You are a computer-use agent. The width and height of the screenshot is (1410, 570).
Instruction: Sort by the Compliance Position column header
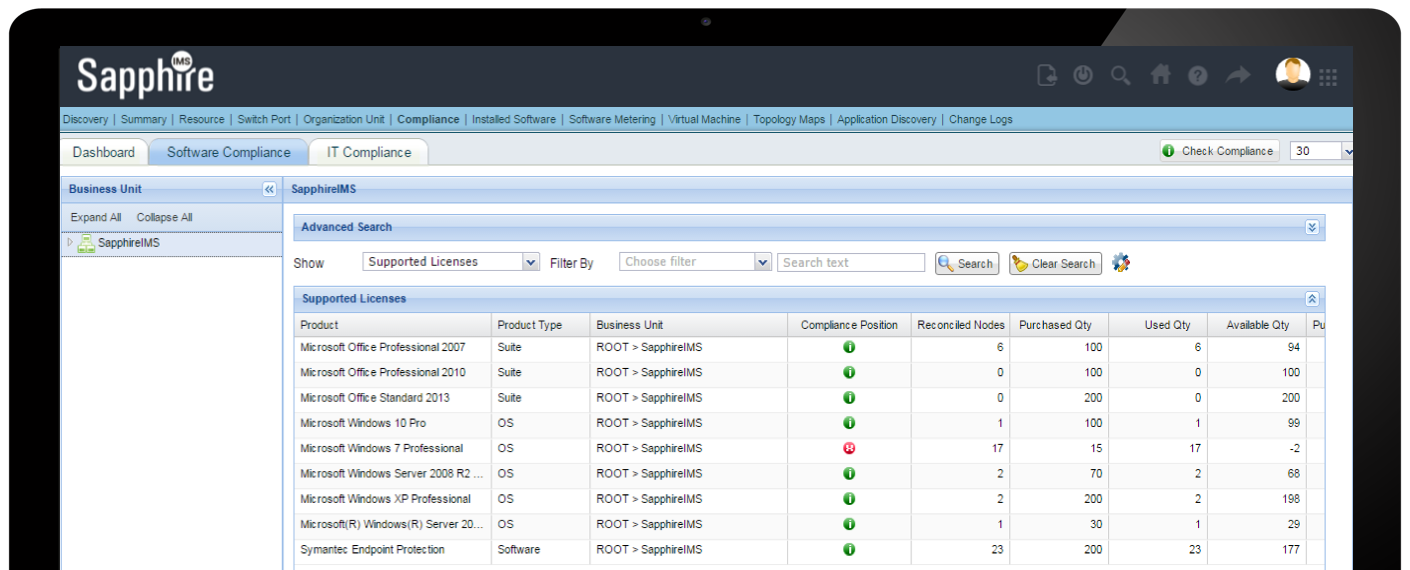coord(850,325)
